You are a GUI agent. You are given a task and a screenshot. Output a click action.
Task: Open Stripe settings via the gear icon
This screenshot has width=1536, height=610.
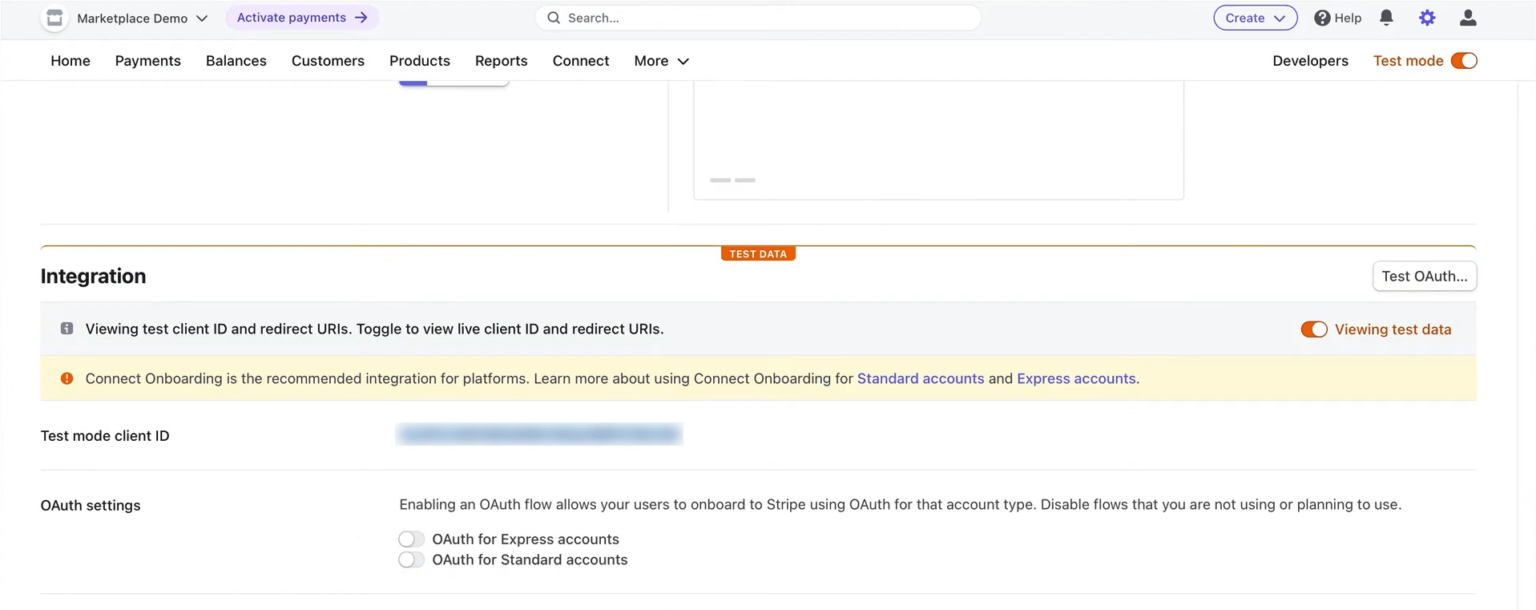1427,17
